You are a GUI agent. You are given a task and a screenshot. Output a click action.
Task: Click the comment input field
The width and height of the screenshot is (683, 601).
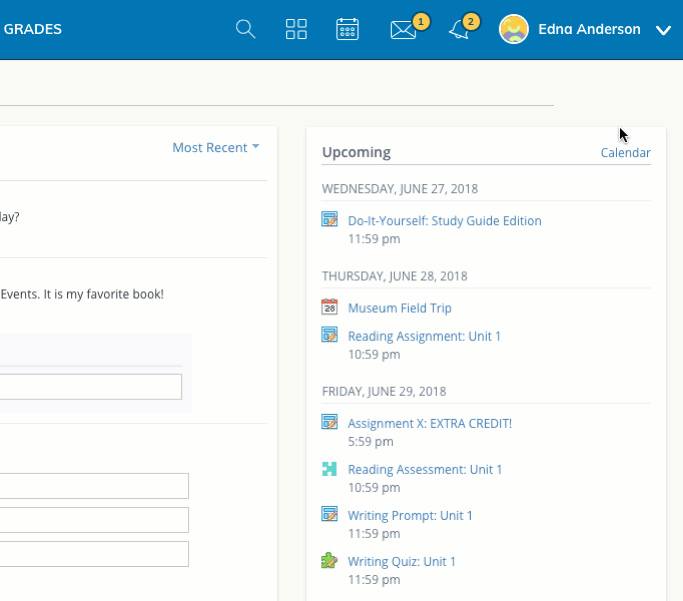pos(90,386)
